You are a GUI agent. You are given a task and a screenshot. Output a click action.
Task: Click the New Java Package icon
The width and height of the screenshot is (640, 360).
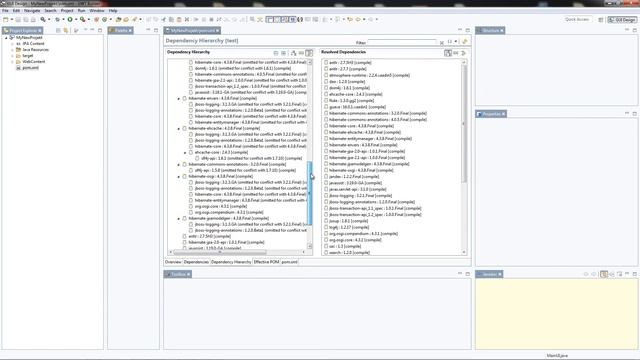97,19
